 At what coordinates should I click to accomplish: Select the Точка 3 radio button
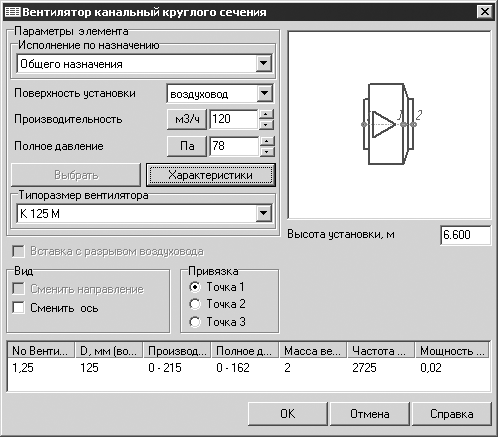pyautogui.click(x=195, y=322)
